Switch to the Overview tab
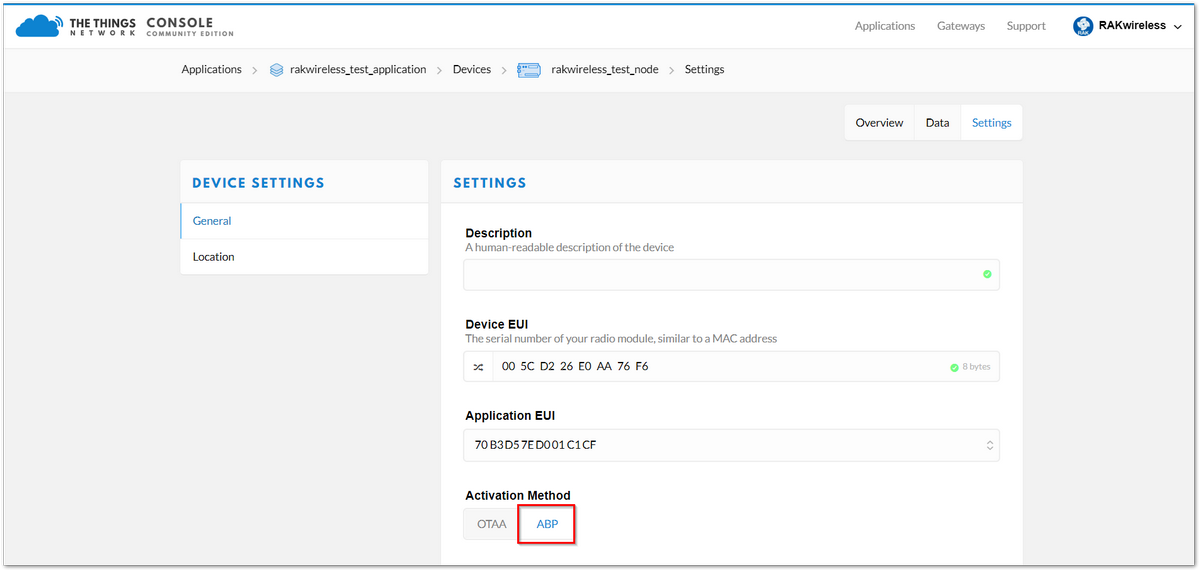Screen dimensions: 1200x571 [x=879, y=123]
